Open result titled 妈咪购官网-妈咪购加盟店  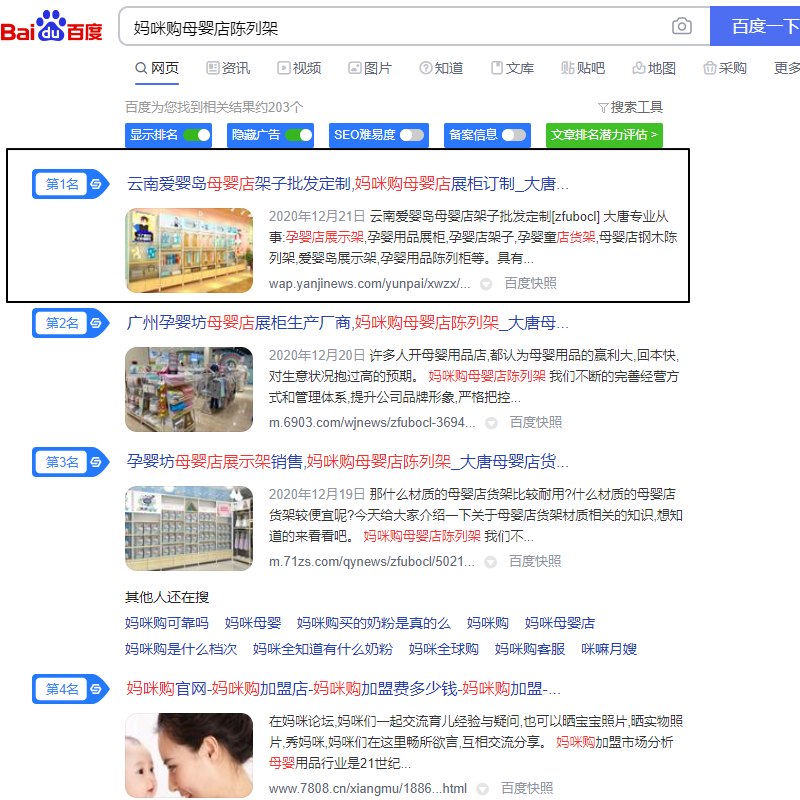343,689
